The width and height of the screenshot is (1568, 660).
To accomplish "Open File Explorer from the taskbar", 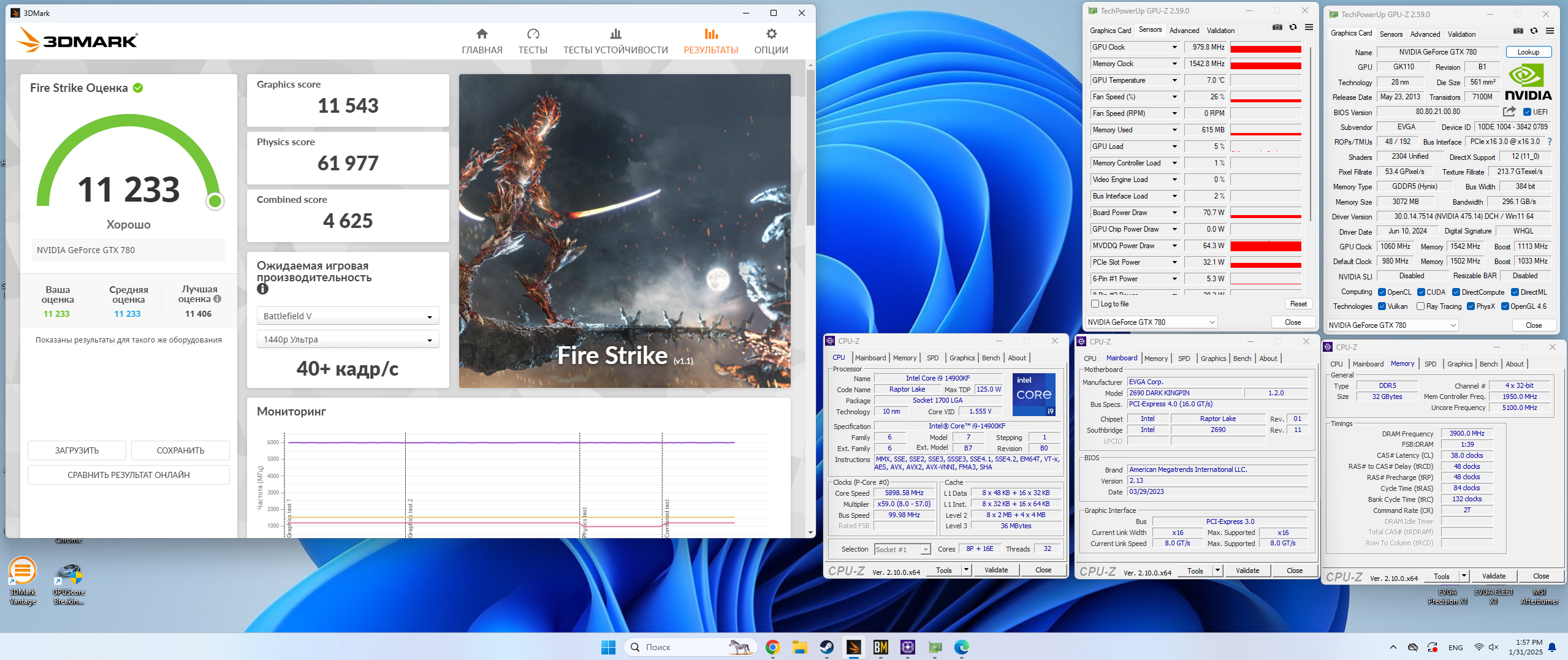I will click(x=799, y=647).
